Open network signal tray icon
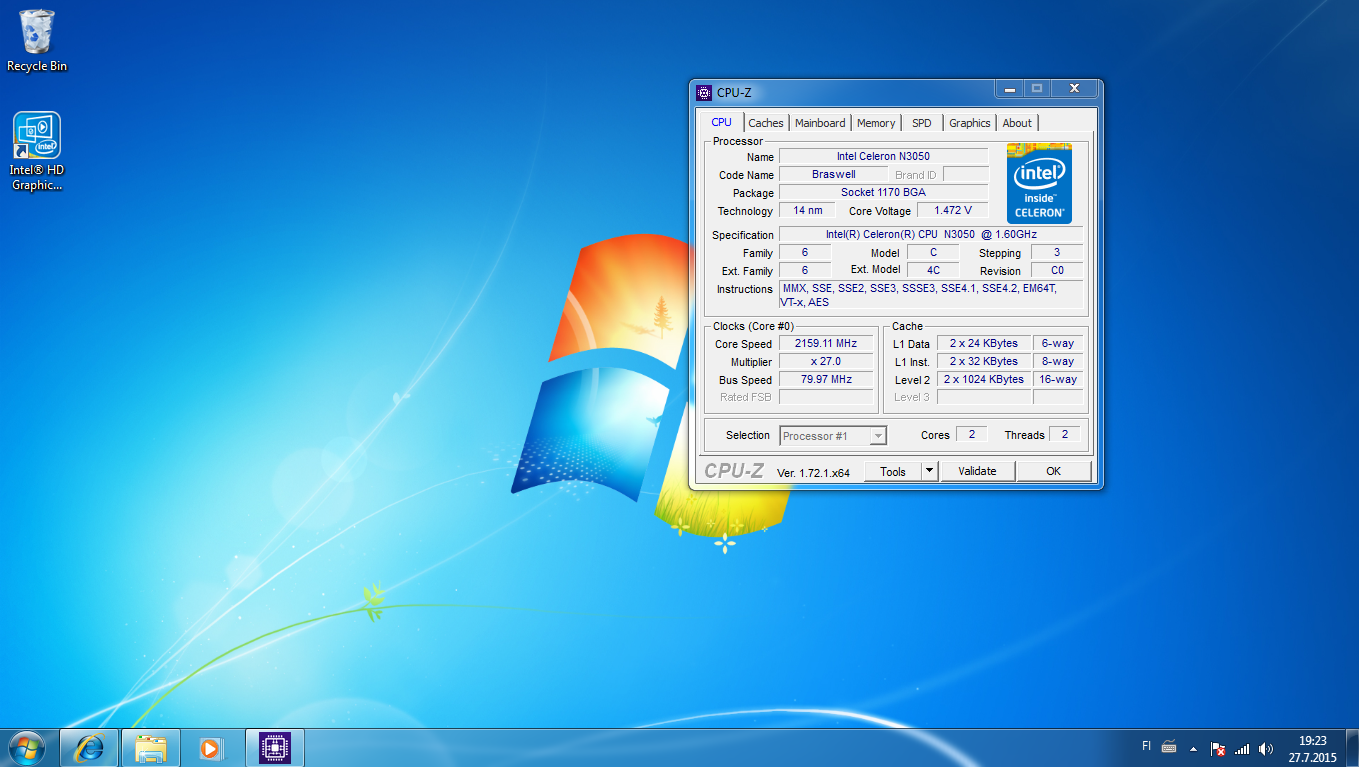 click(x=1242, y=748)
